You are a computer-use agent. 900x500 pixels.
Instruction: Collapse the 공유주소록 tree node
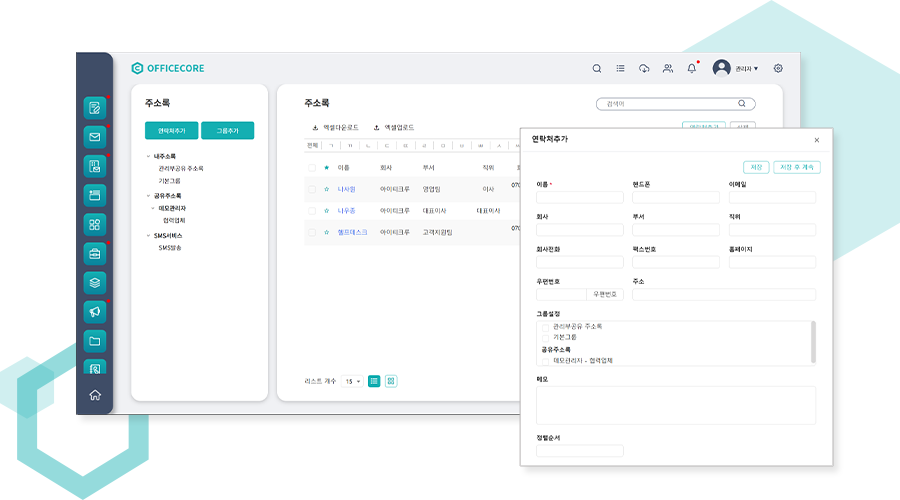tap(148, 196)
